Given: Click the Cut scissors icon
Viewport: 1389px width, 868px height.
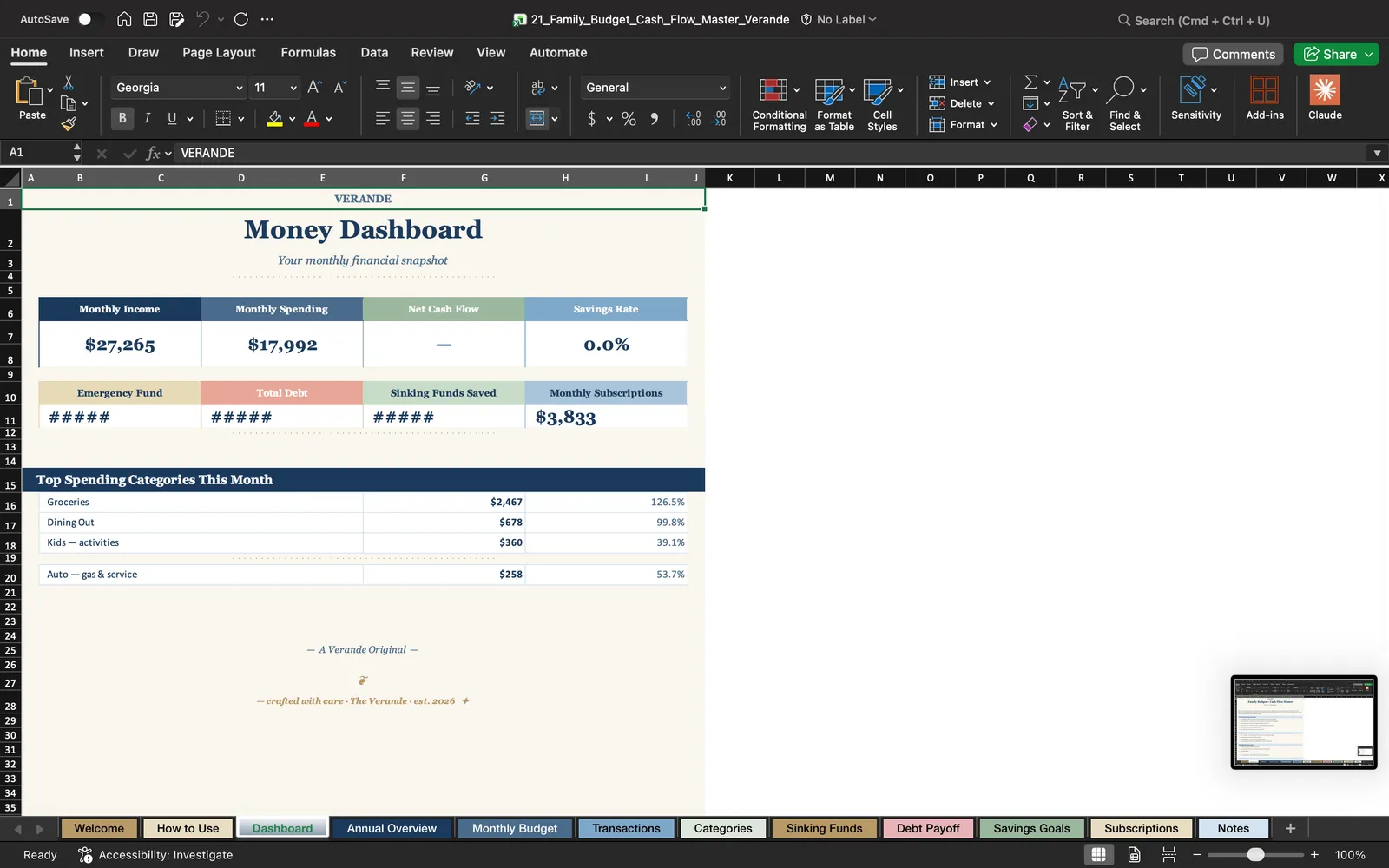Looking at the screenshot, I should coord(69,82).
